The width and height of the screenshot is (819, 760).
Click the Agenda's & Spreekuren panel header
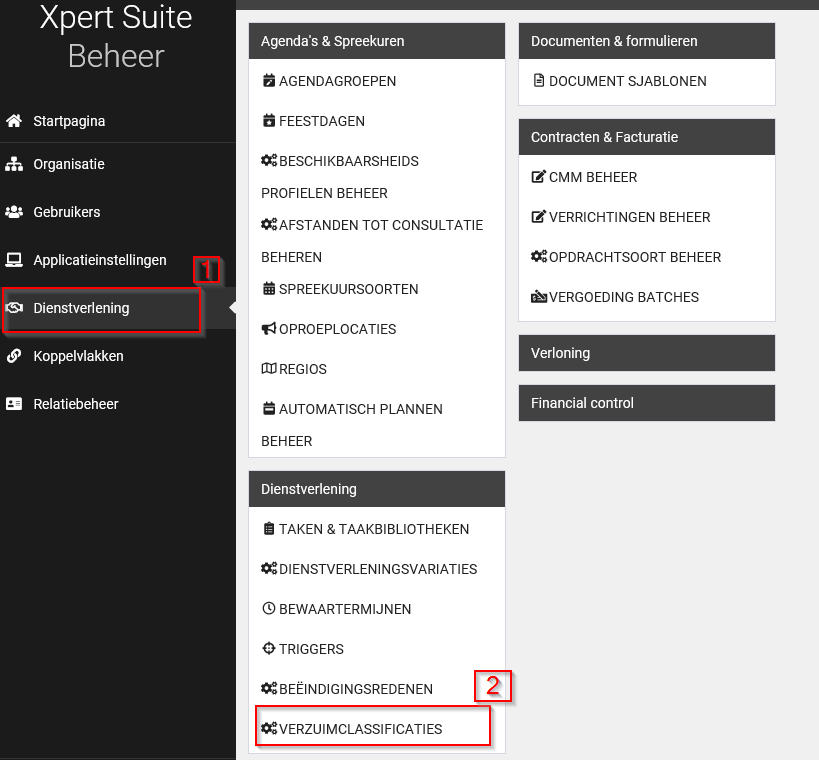pyautogui.click(x=376, y=41)
